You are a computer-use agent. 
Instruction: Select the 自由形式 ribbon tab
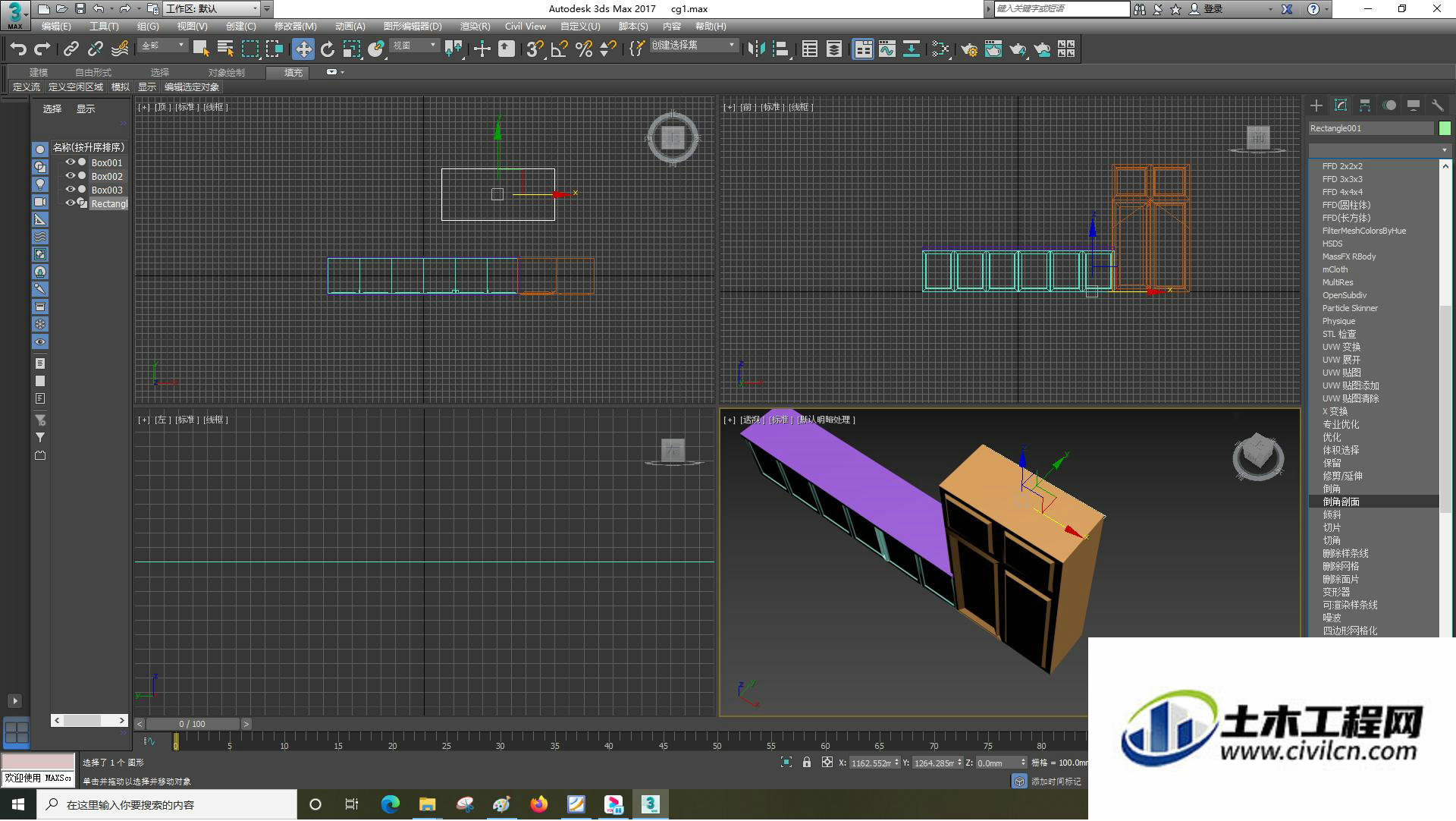[x=93, y=73]
